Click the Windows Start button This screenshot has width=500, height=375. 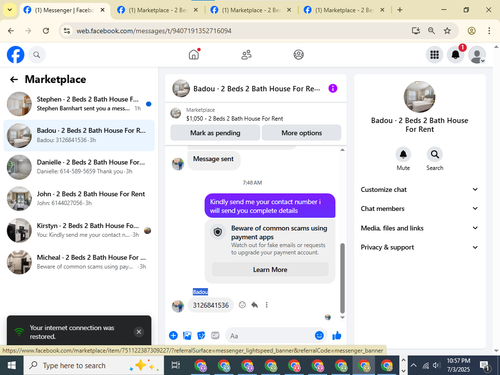click(x=12, y=365)
